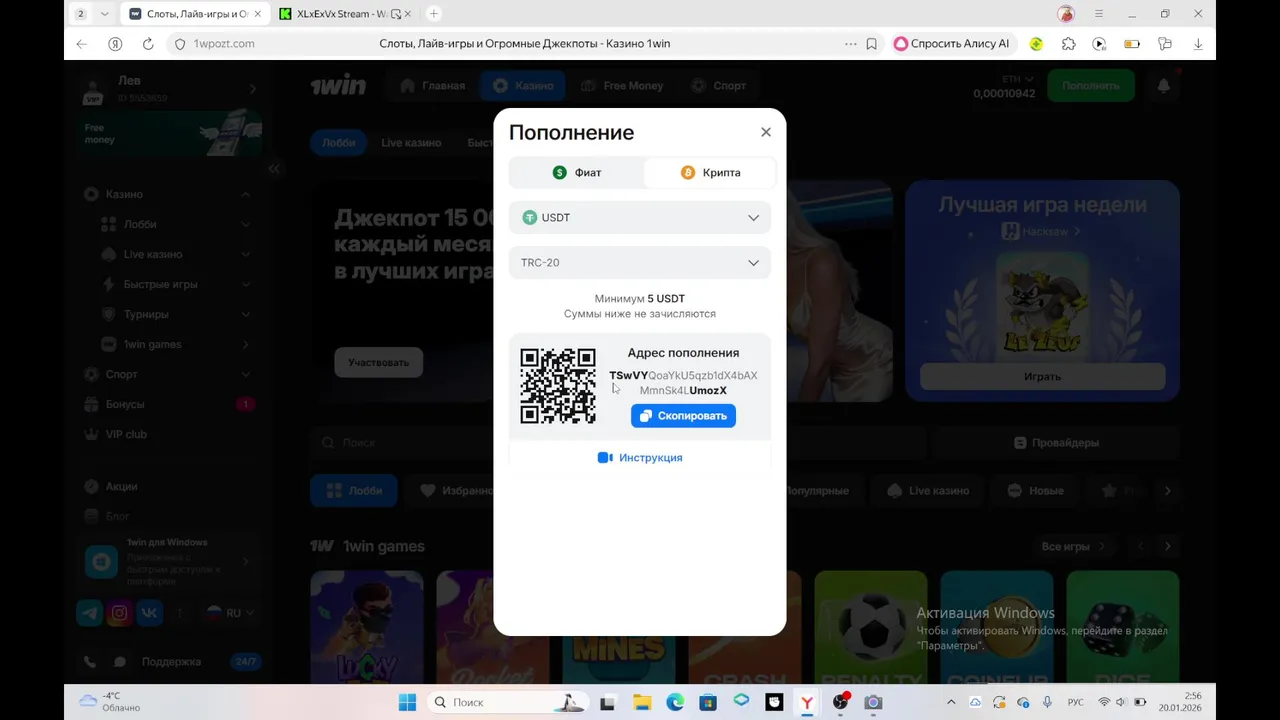This screenshot has height=720, width=1280.
Task: Click the green Пополнить header button
Action: point(1091,86)
